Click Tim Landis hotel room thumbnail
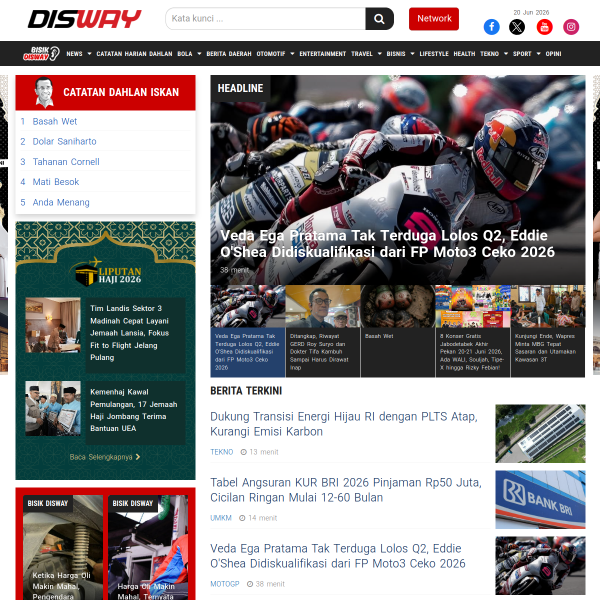 [x=53, y=325]
